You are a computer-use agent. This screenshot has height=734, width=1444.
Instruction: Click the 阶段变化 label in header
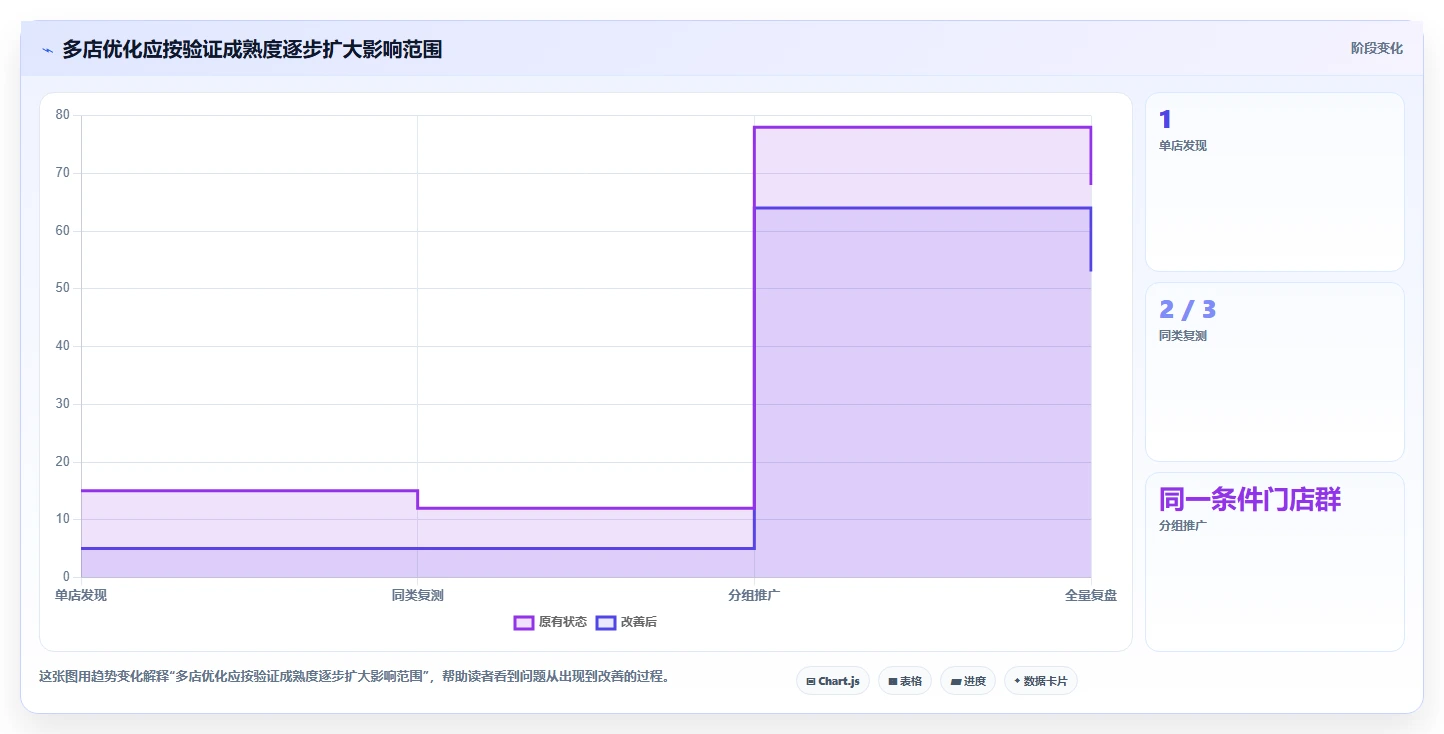1376,48
